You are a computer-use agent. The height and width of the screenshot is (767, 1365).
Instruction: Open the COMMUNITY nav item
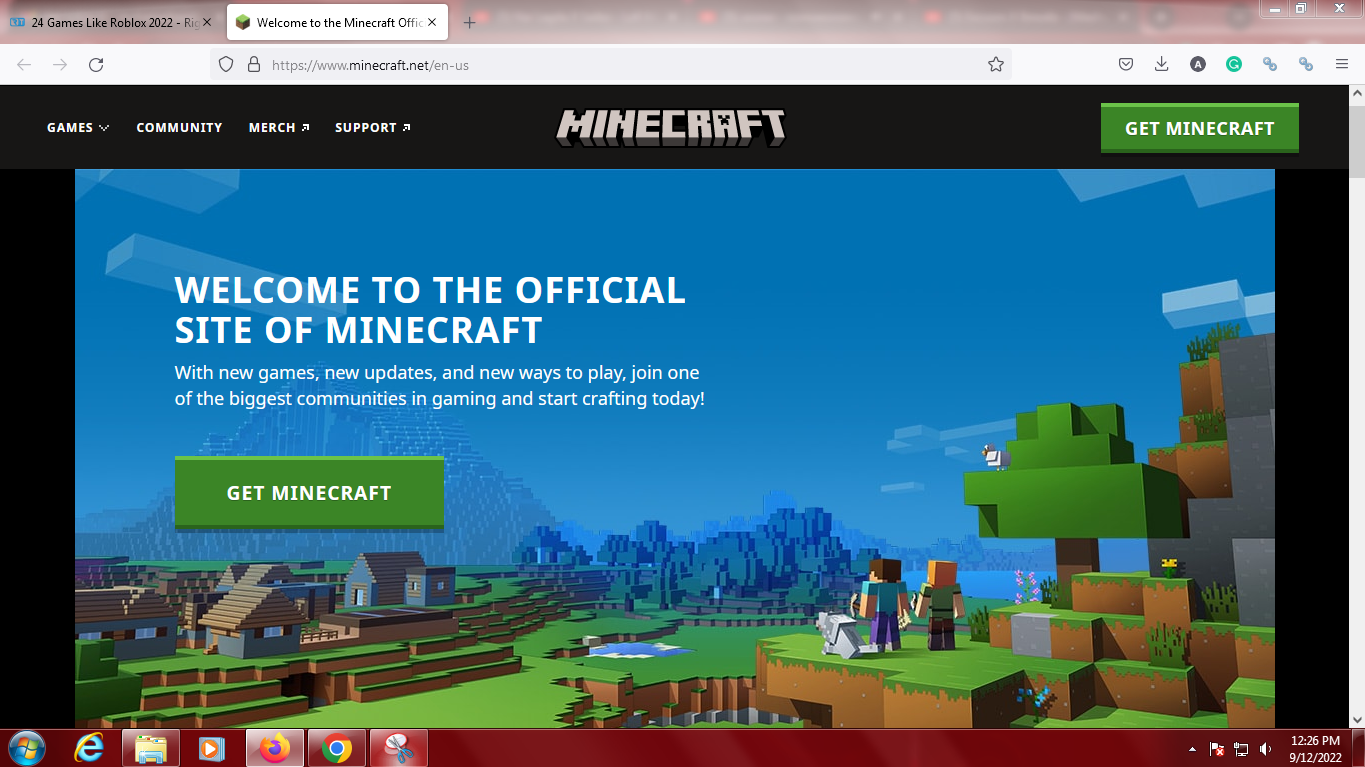tap(179, 128)
